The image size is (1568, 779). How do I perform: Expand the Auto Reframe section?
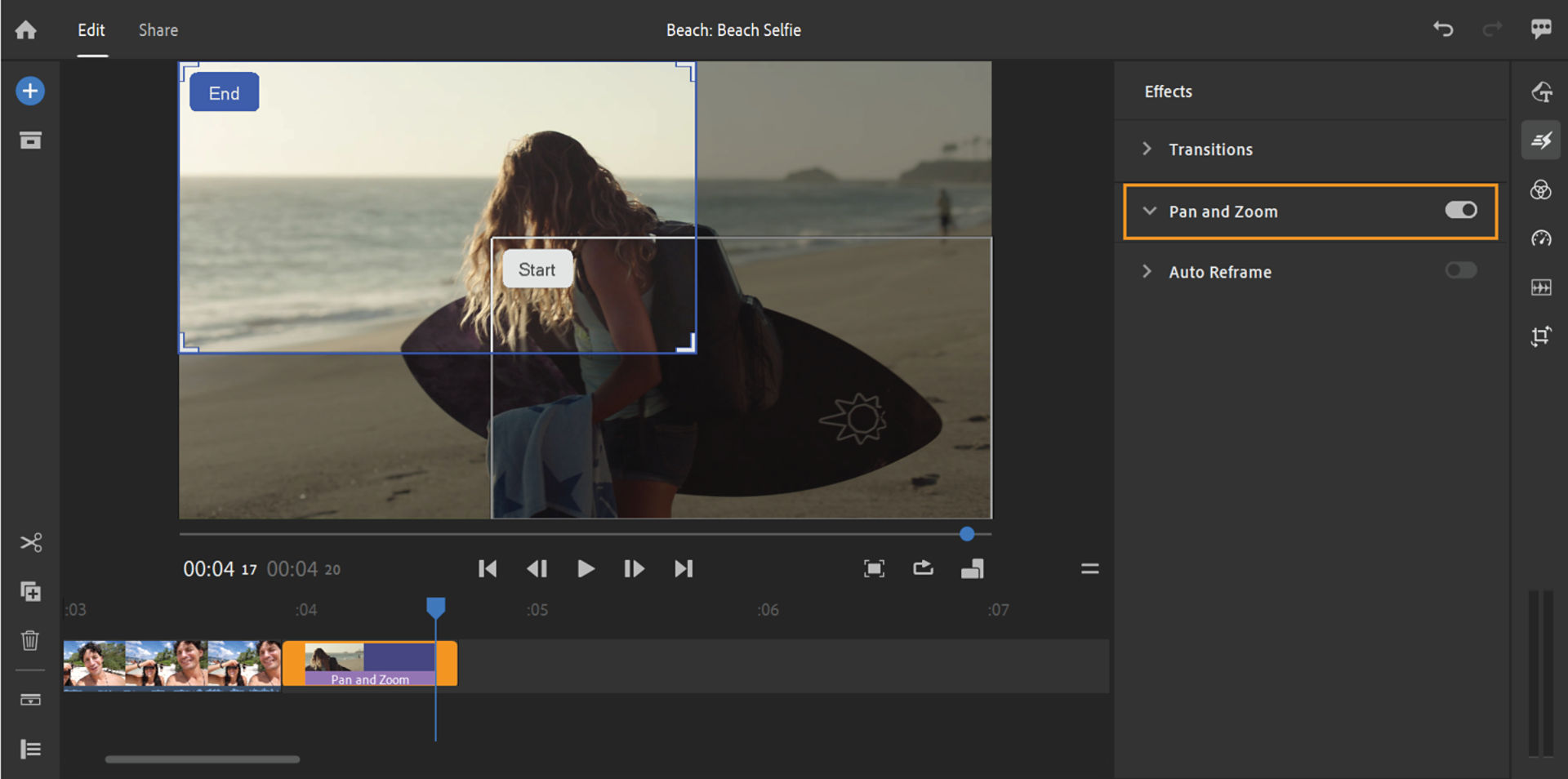point(1147,271)
